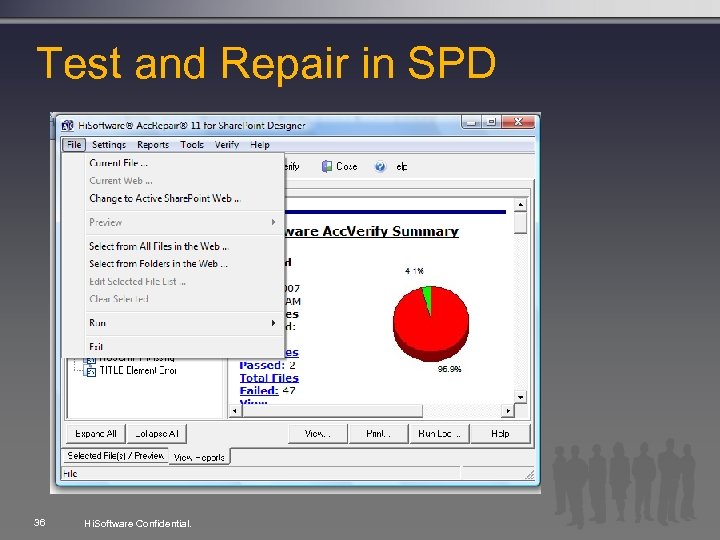Click the Print... button

pyautogui.click(x=378, y=433)
